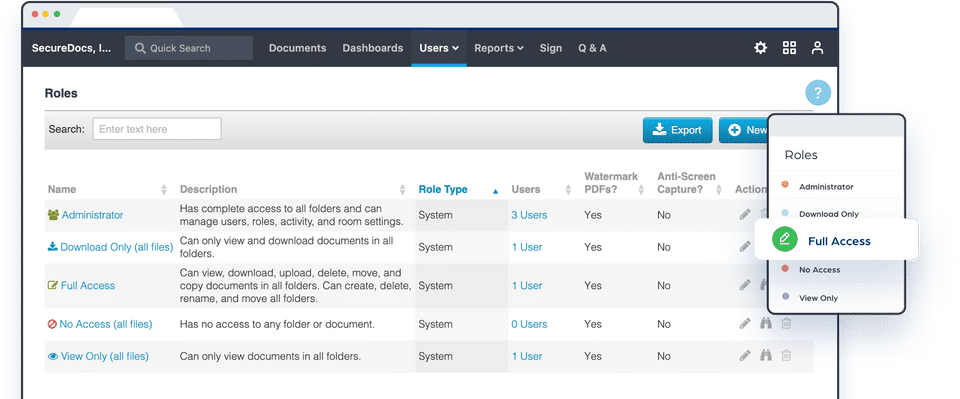Go to the Q & A tab
Image resolution: width=960 pixels, height=399 pixels.
click(592, 48)
